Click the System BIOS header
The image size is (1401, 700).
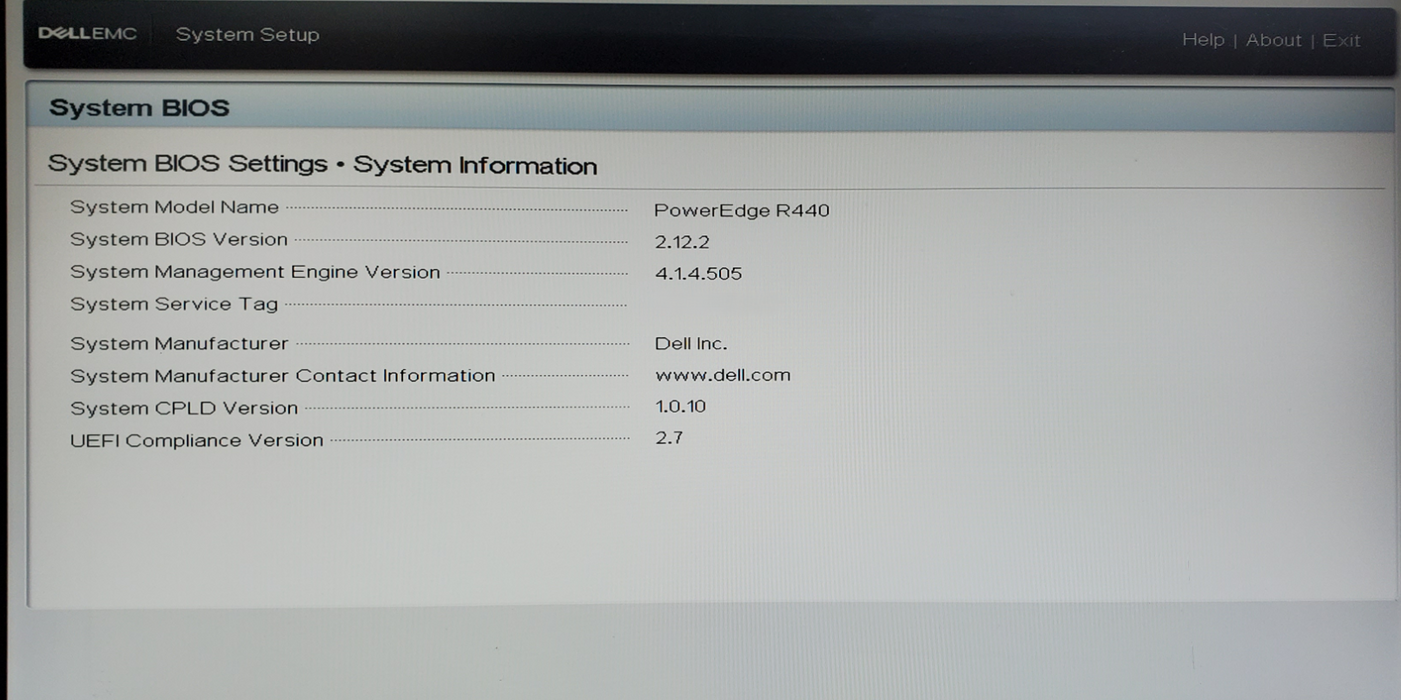coord(139,108)
